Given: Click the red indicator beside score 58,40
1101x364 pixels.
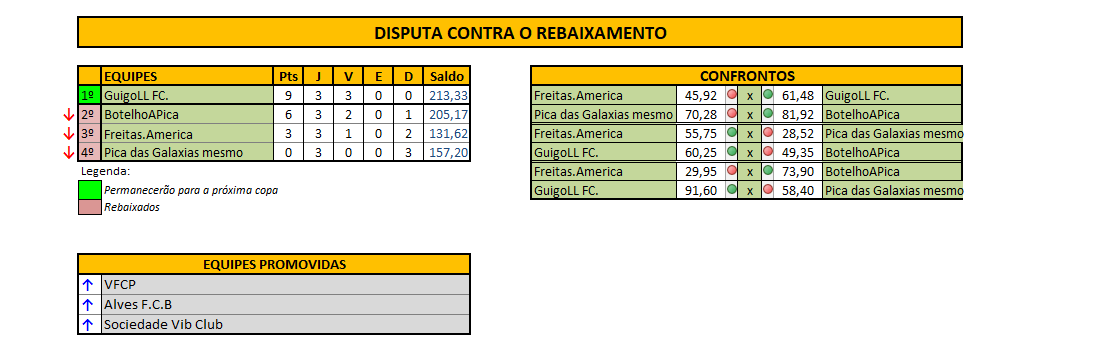Looking at the screenshot, I should point(767,190).
